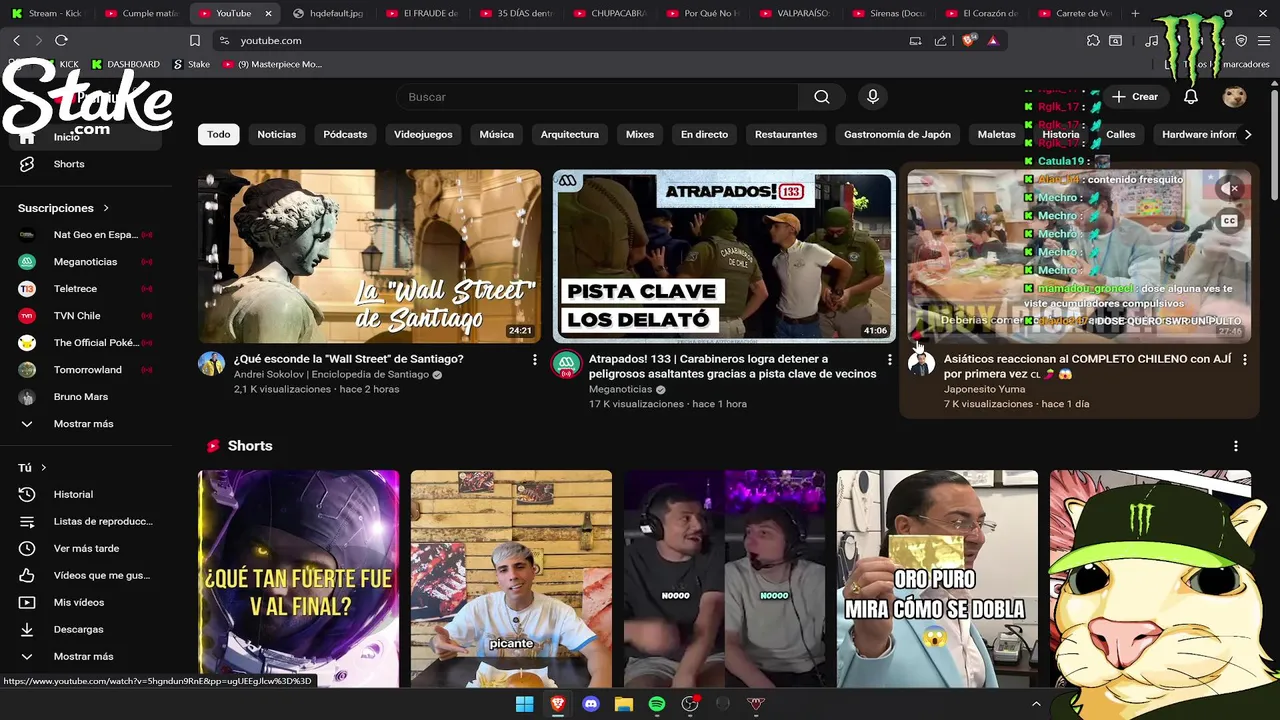Screen dimensions: 1280x720
Task: Switch to the CHUPACABRA browser tab
Action: pos(611,13)
